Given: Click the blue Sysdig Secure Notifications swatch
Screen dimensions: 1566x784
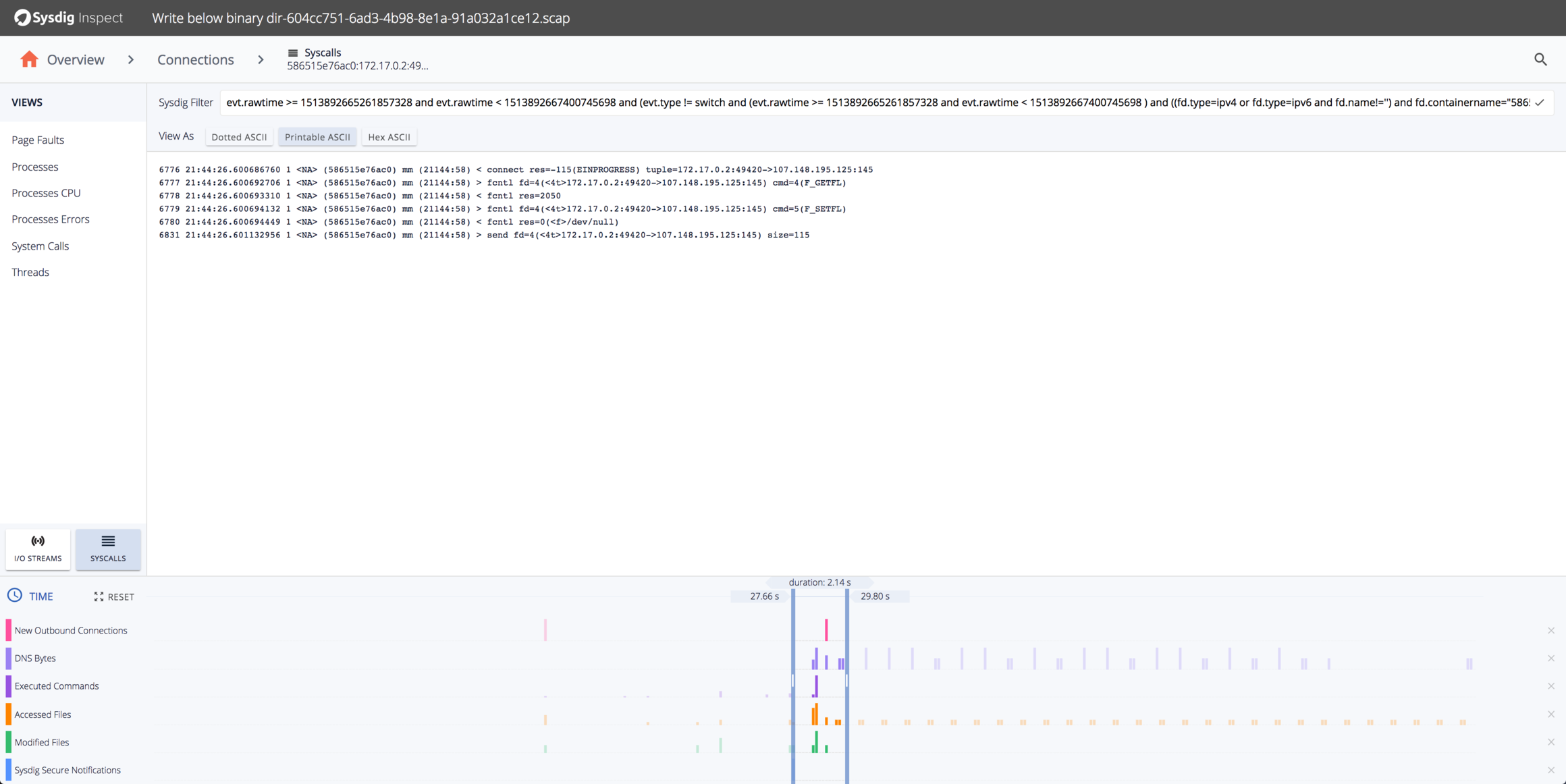Looking at the screenshot, I should pos(9,770).
